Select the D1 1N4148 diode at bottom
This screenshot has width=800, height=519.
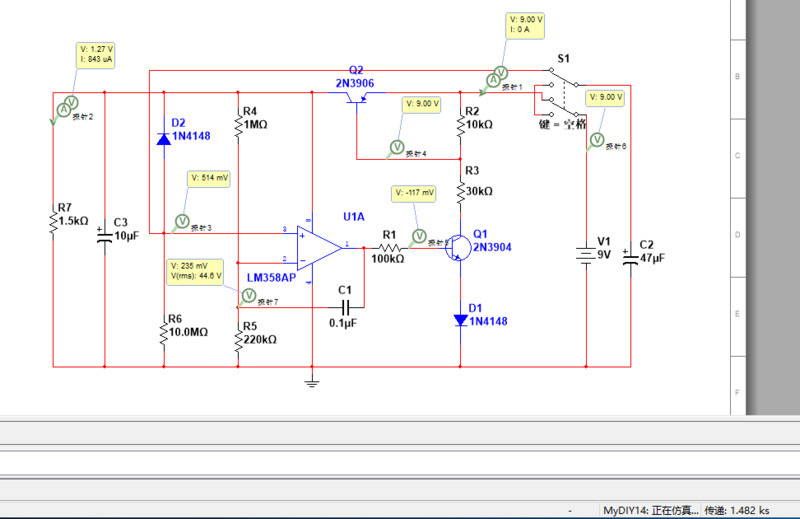[460, 320]
